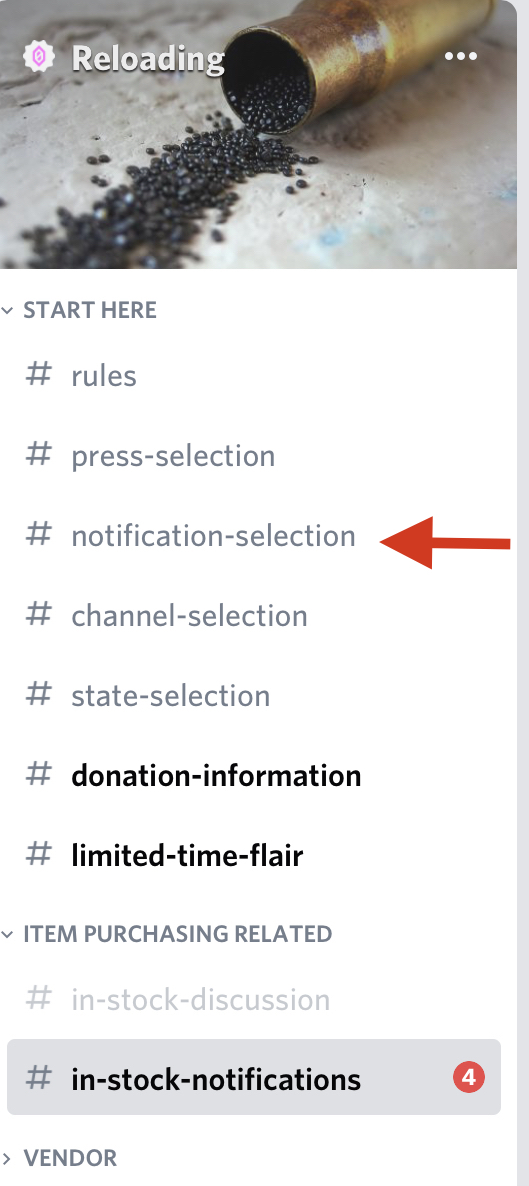Open the Reloading server name dropdown
Image resolution: width=529 pixels, height=1186 pixels.
click(148, 57)
